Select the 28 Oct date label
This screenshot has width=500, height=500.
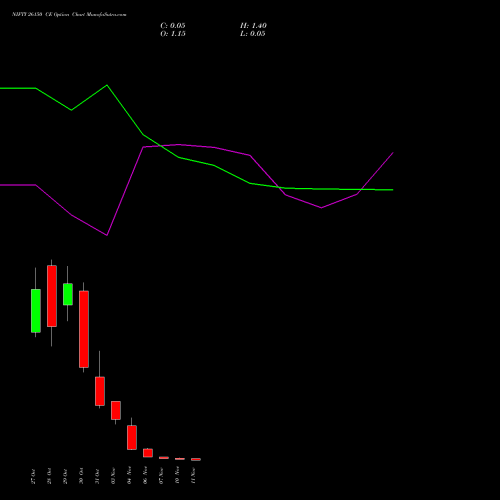click(49, 476)
